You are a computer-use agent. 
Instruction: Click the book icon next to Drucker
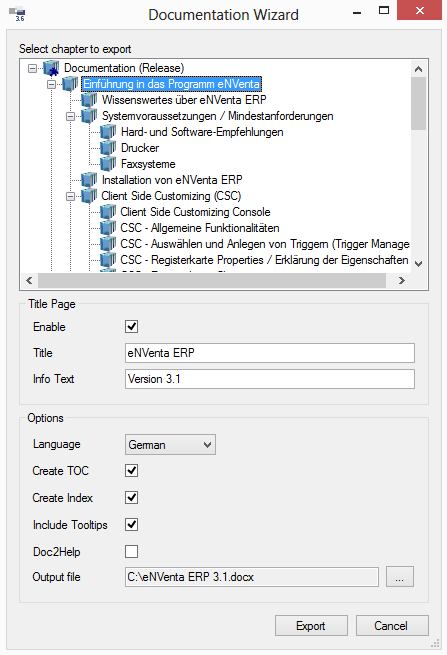click(x=108, y=148)
